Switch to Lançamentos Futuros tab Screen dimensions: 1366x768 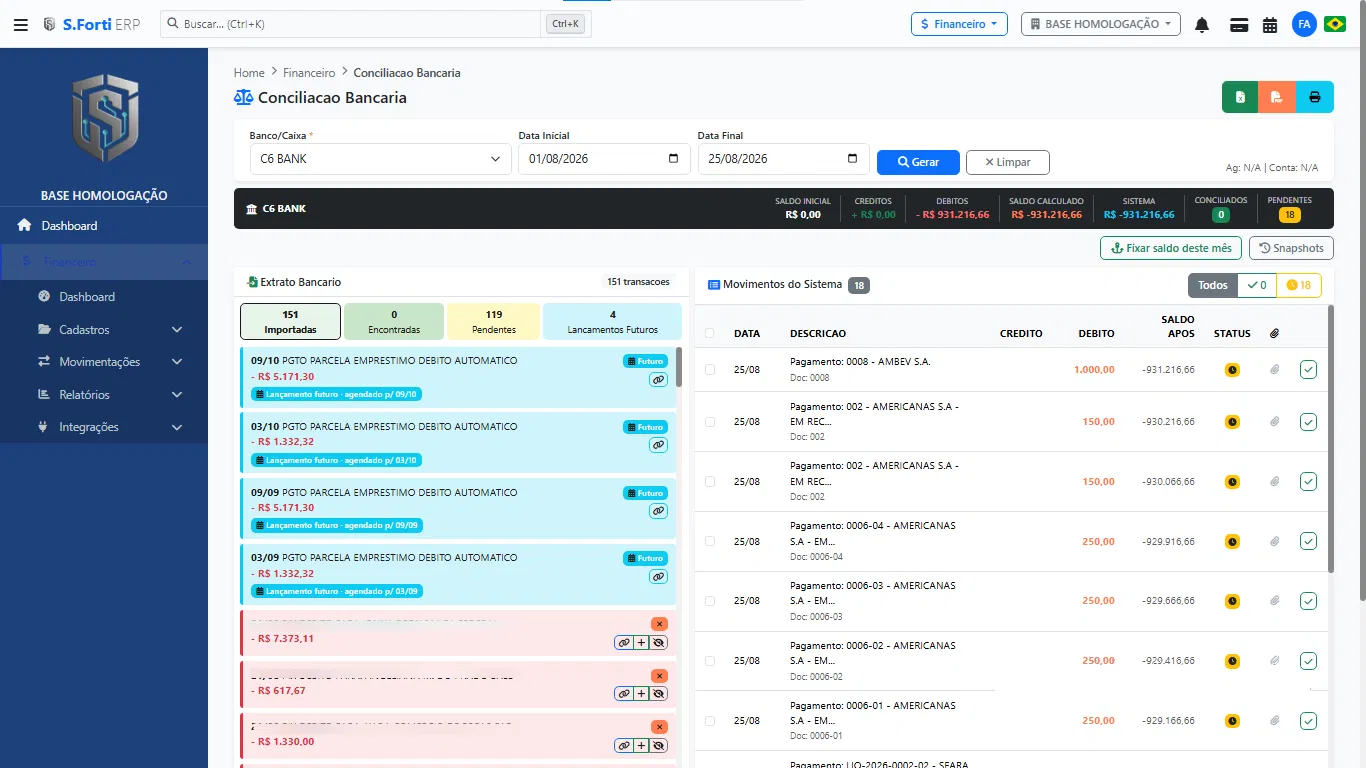[x=612, y=322]
